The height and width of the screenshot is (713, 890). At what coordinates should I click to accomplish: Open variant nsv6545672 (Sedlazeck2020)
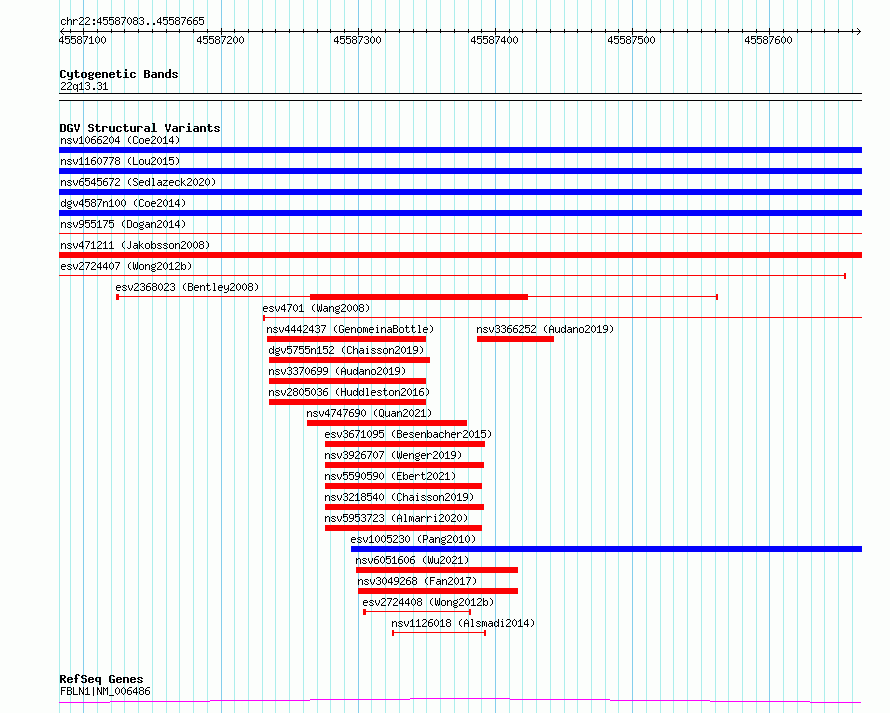[x=138, y=182]
